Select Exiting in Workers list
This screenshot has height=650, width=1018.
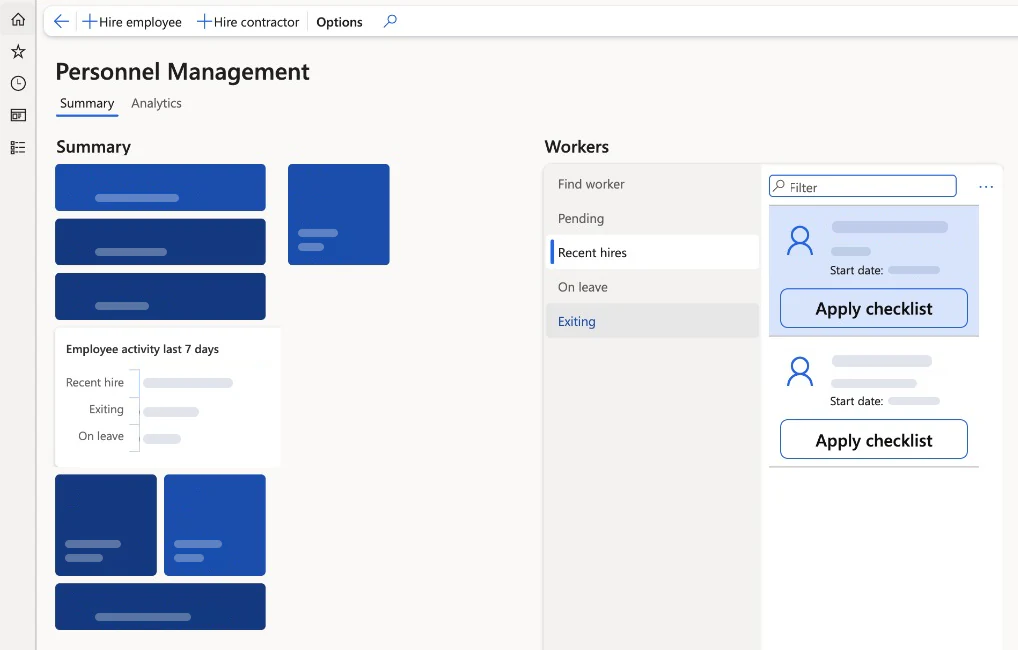[652, 321]
